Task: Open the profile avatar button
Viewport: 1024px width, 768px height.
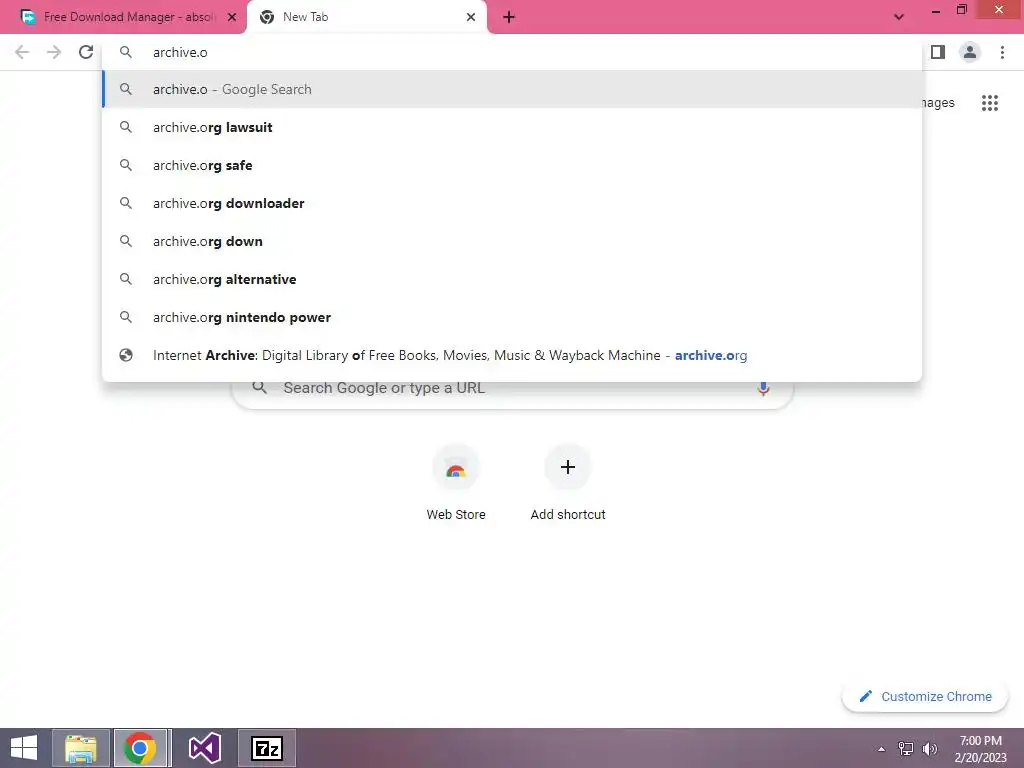Action: 970,52
